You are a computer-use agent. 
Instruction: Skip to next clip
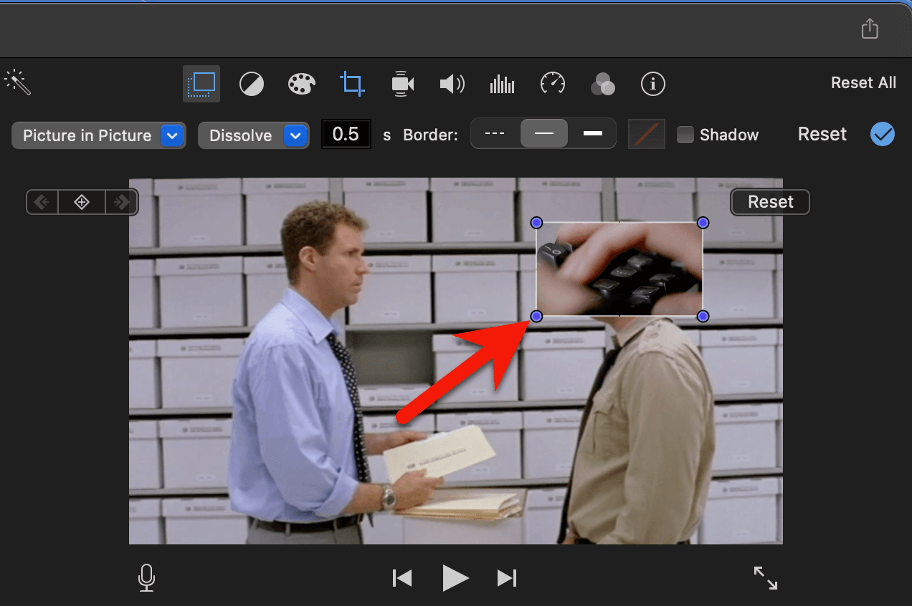(506, 578)
